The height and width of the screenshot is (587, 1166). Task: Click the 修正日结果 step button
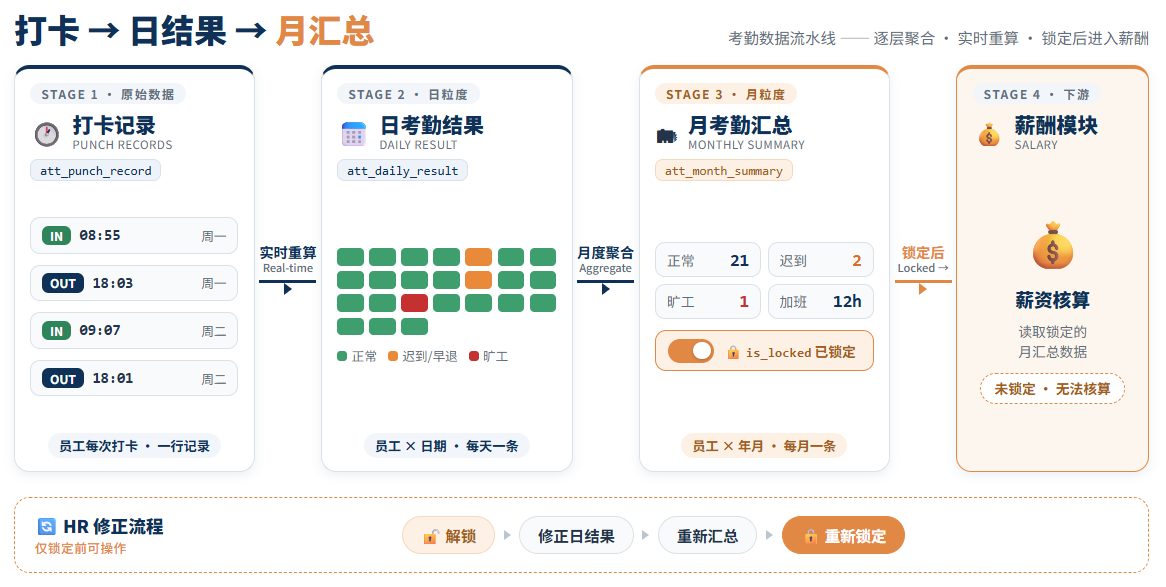tap(576, 536)
